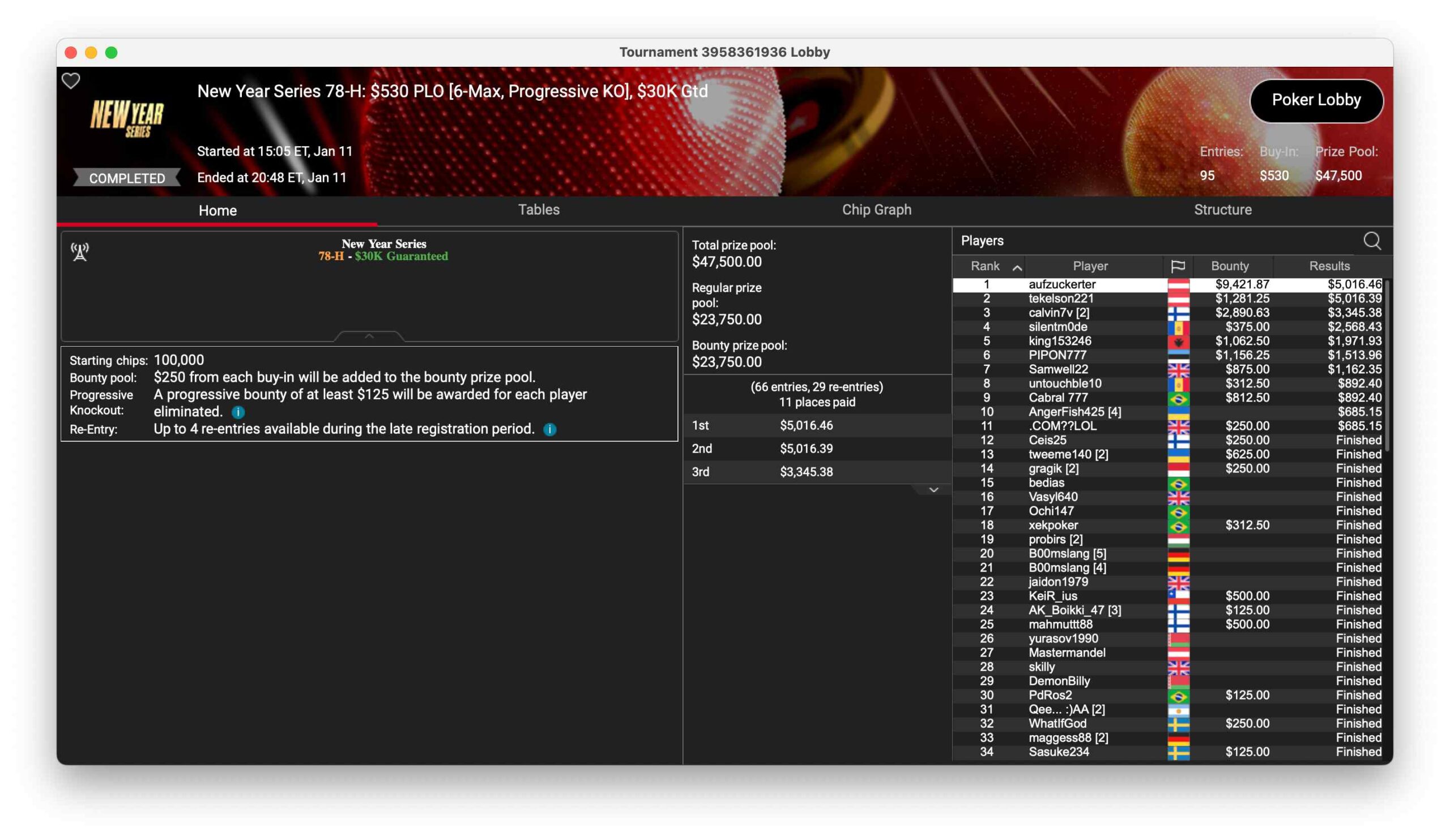The height and width of the screenshot is (840, 1450).
Task: Click the re-entry info icon
Action: [549, 429]
